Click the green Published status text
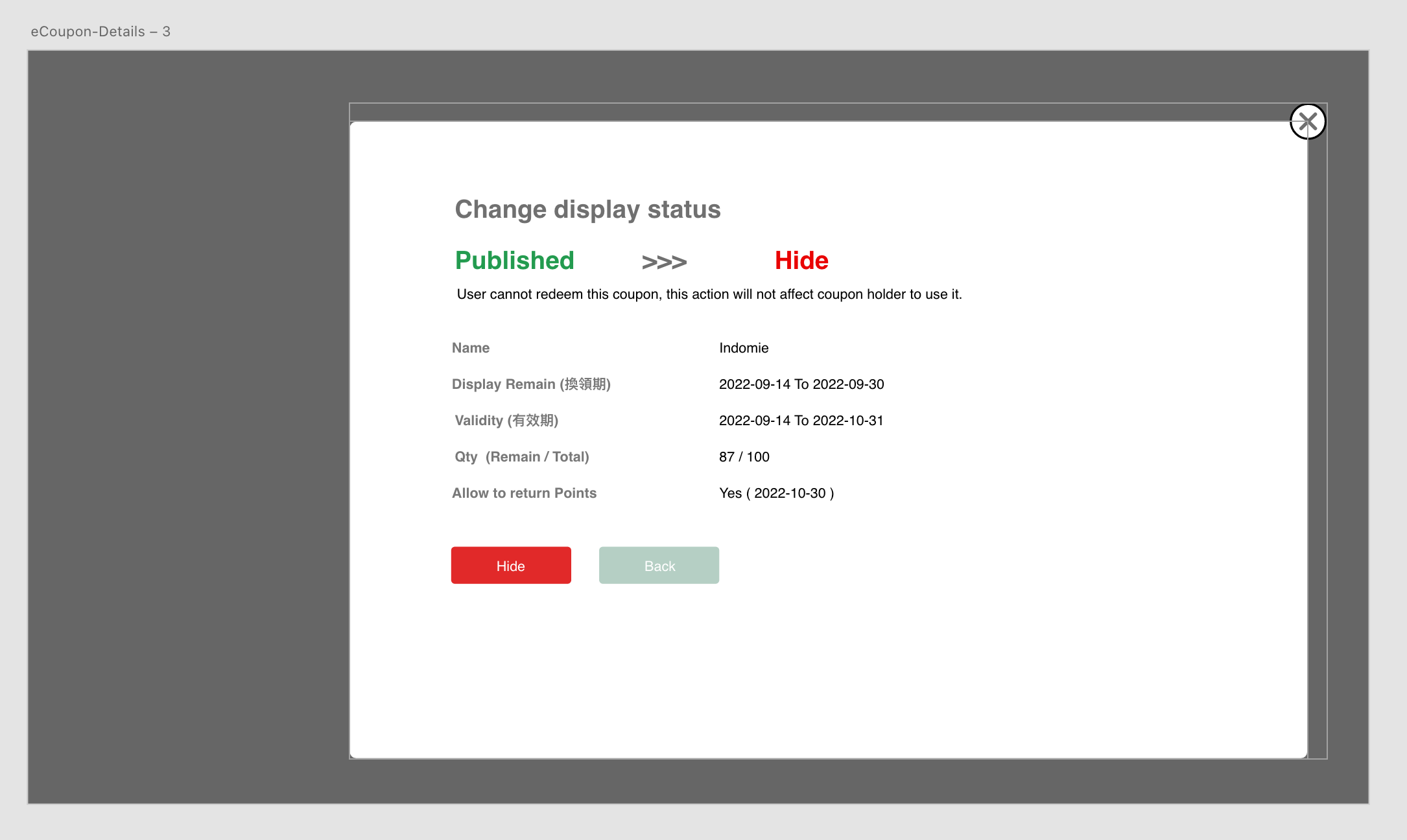The image size is (1407, 840). 514,261
